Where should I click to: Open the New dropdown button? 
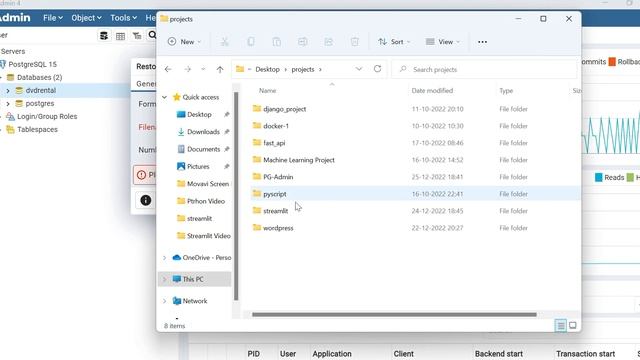[x=184, y=42]
